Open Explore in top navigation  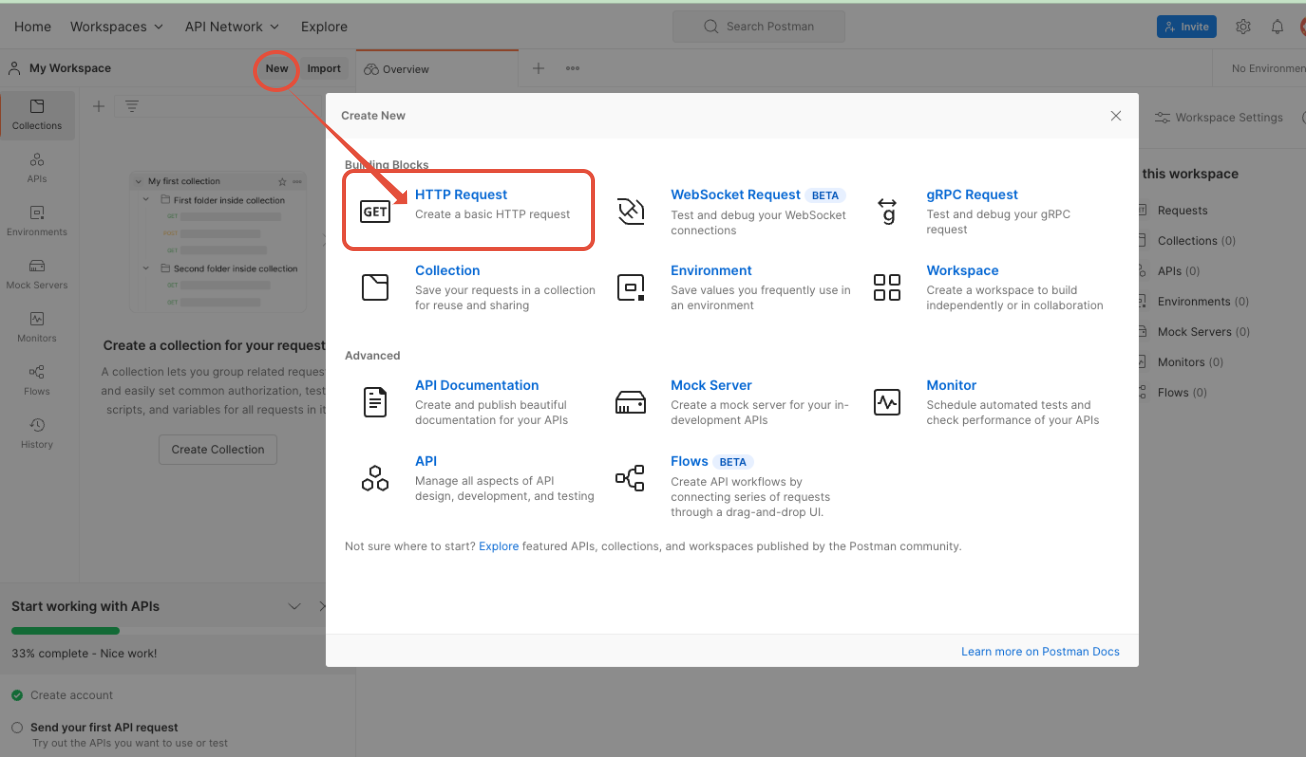pos(324,27)
